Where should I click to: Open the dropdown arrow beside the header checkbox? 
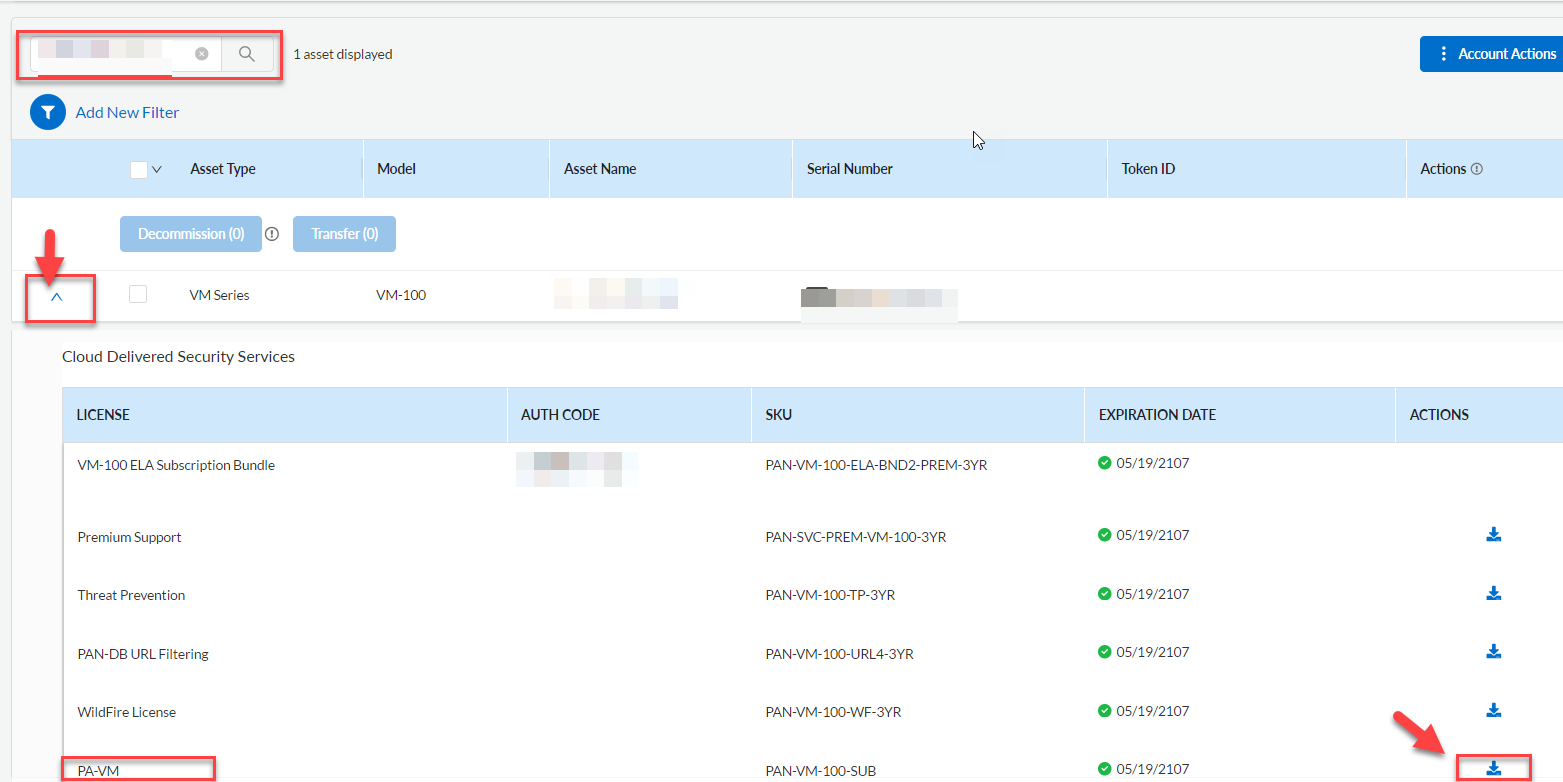pyautogui.click(x=157, y=170)
